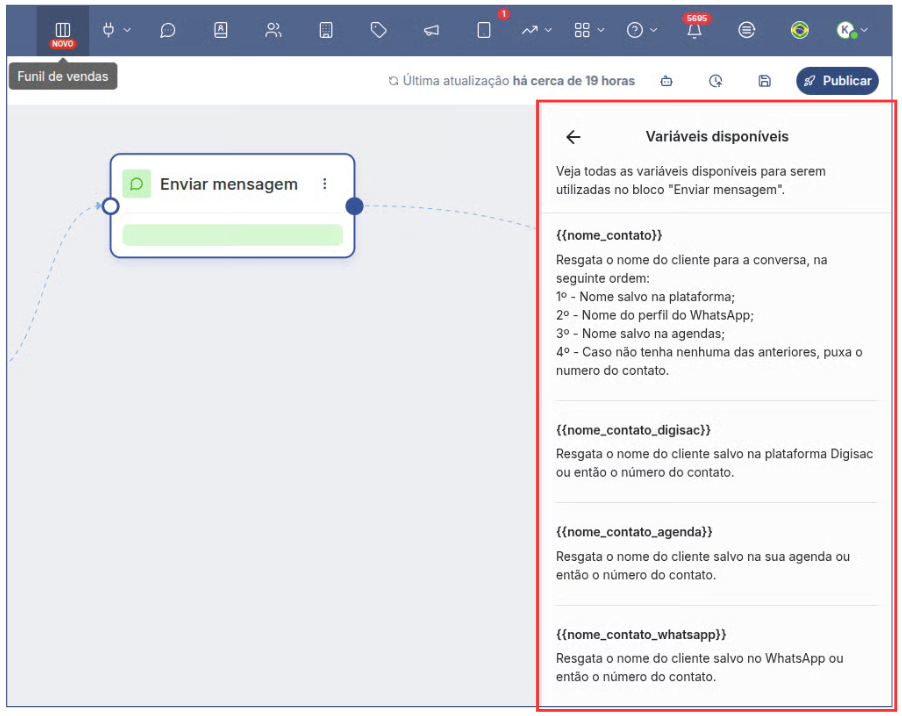Open the grid apps menu

click(x=588, y=30)
